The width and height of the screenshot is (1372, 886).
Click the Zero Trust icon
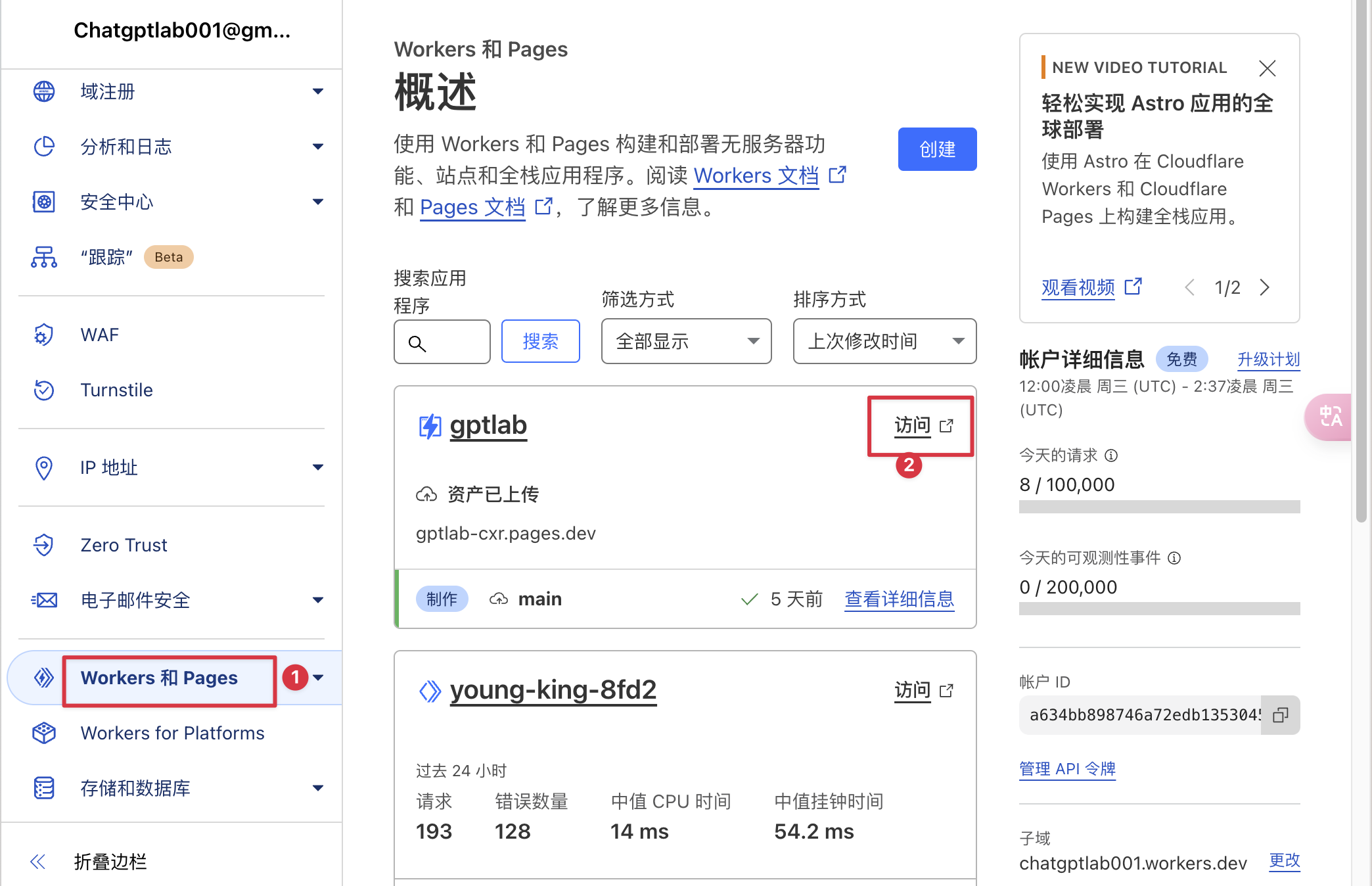click(44, 545)
